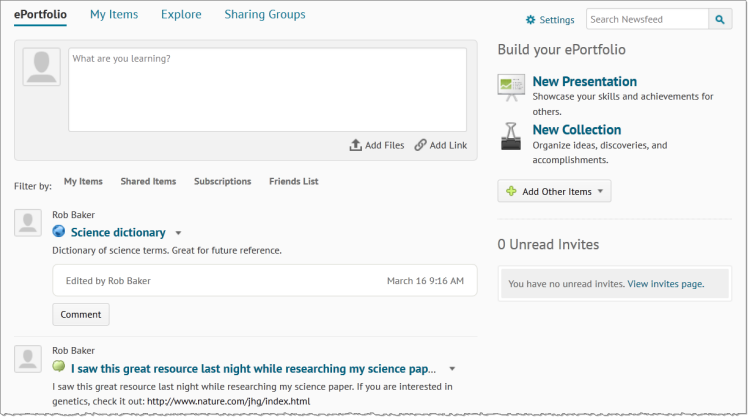Click the New Presentation easel icon
750x419 pixels.
[511, 88]
